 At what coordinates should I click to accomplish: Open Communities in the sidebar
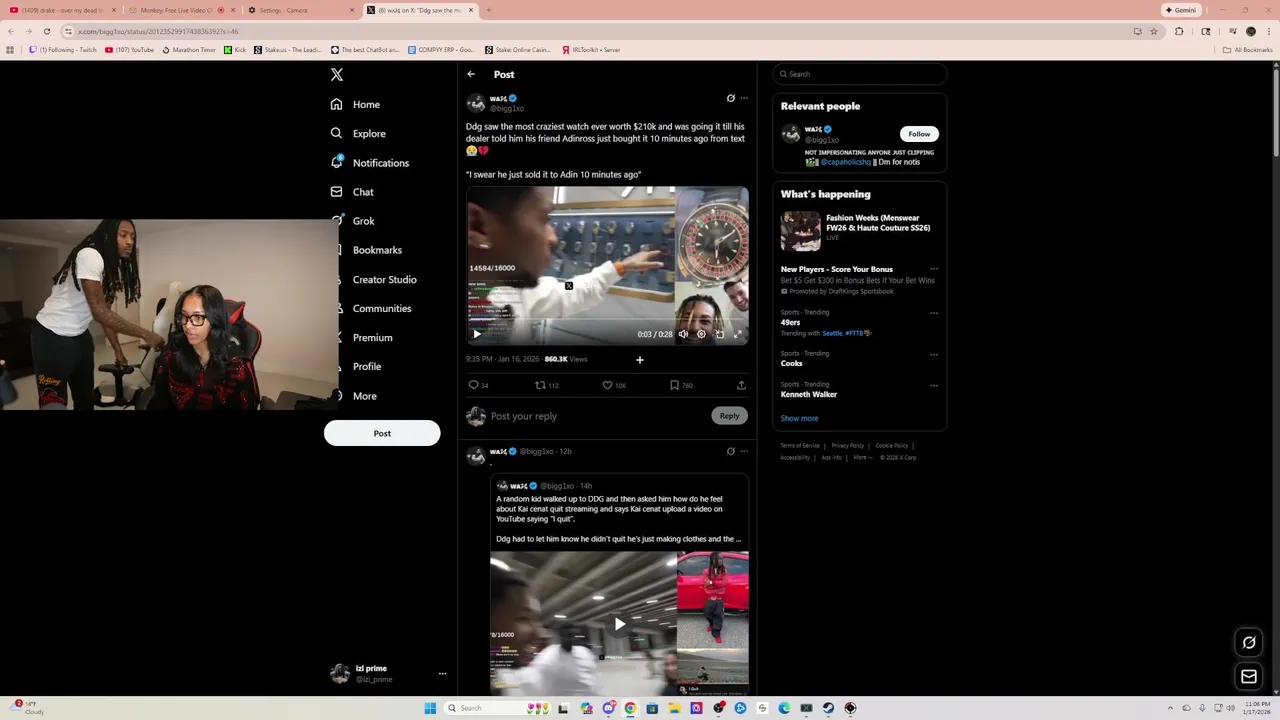(382, 308)
